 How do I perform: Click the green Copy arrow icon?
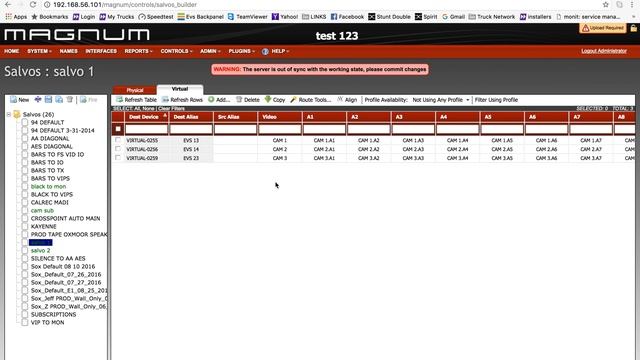click(x=268, y=100)
